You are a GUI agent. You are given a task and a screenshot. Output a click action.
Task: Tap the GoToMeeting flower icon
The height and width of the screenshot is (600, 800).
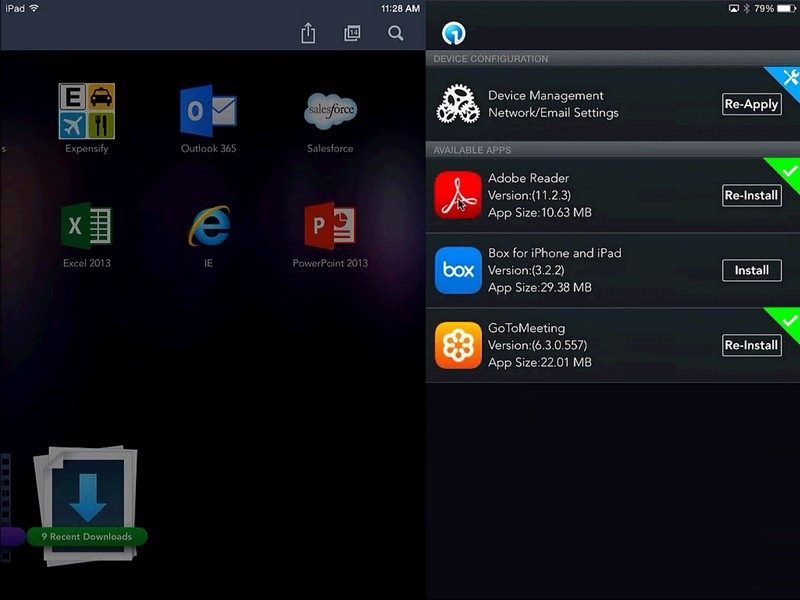coord(458,345)
